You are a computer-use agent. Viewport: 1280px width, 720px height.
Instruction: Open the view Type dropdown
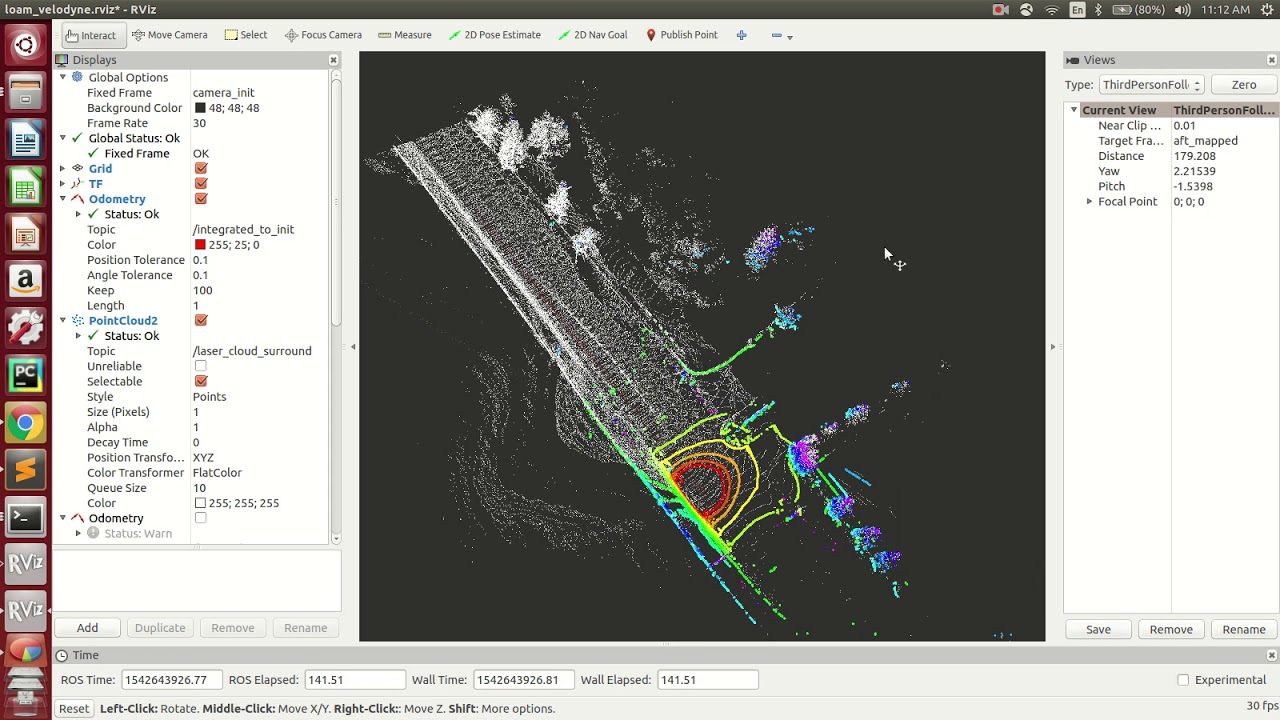(1151, 85)
